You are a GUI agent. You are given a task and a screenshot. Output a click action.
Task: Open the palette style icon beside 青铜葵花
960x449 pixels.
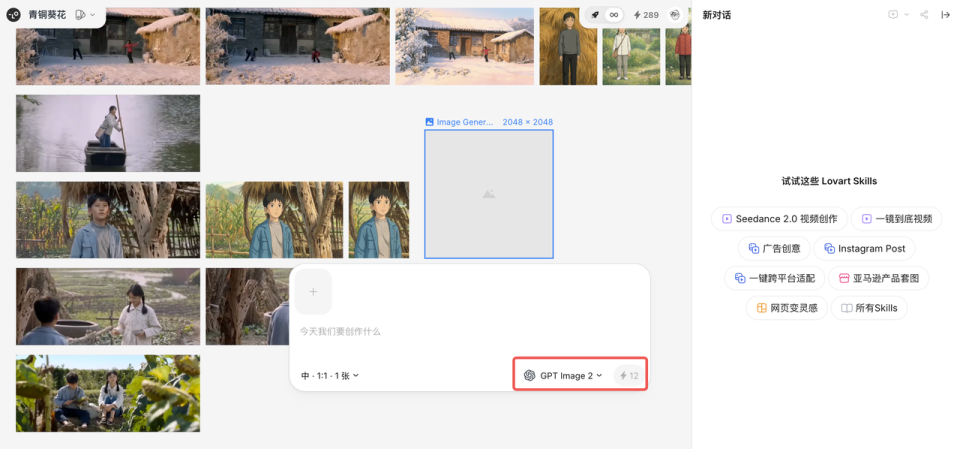(80, 15)
